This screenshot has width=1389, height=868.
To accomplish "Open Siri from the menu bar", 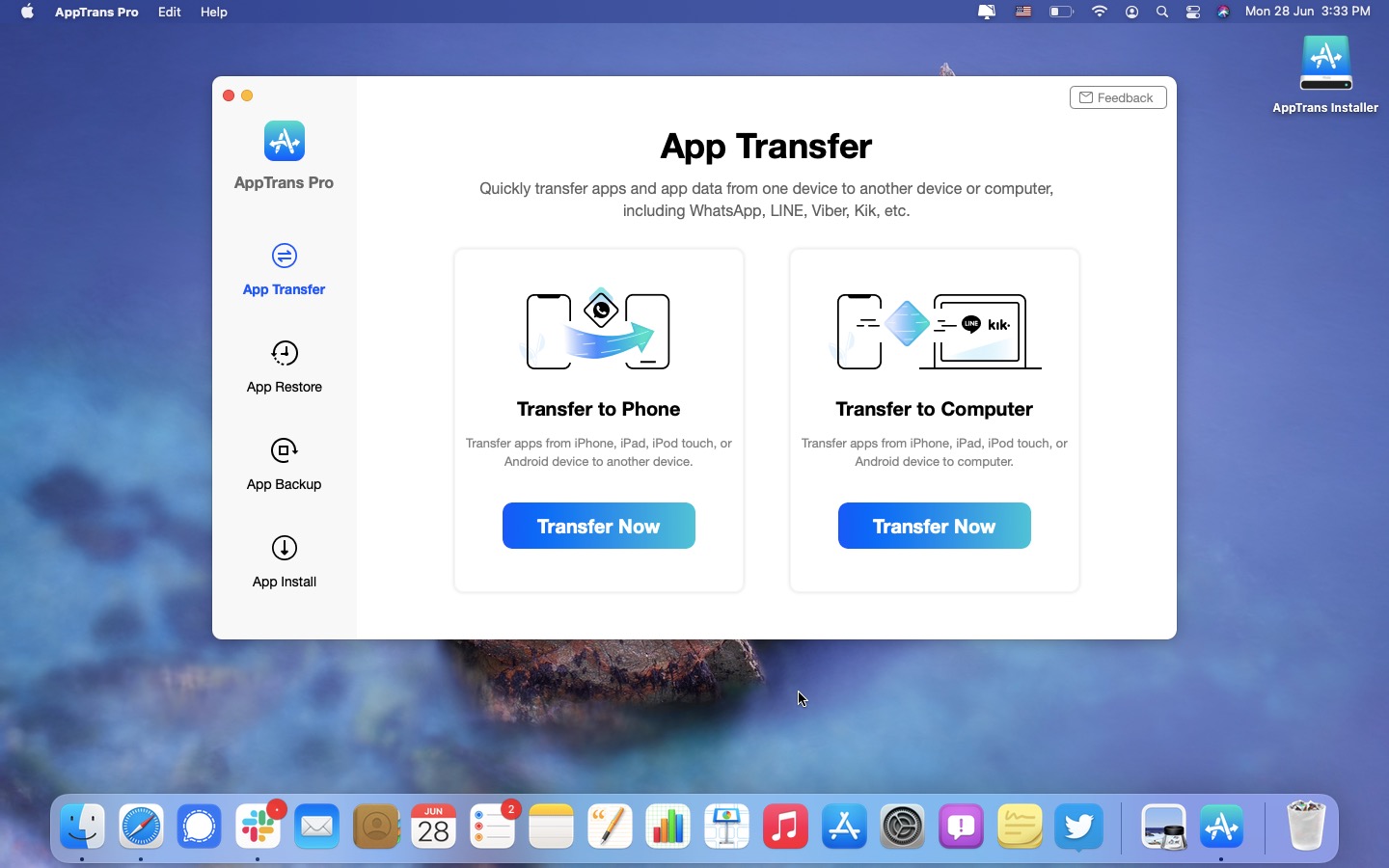I will point(1225,12).
